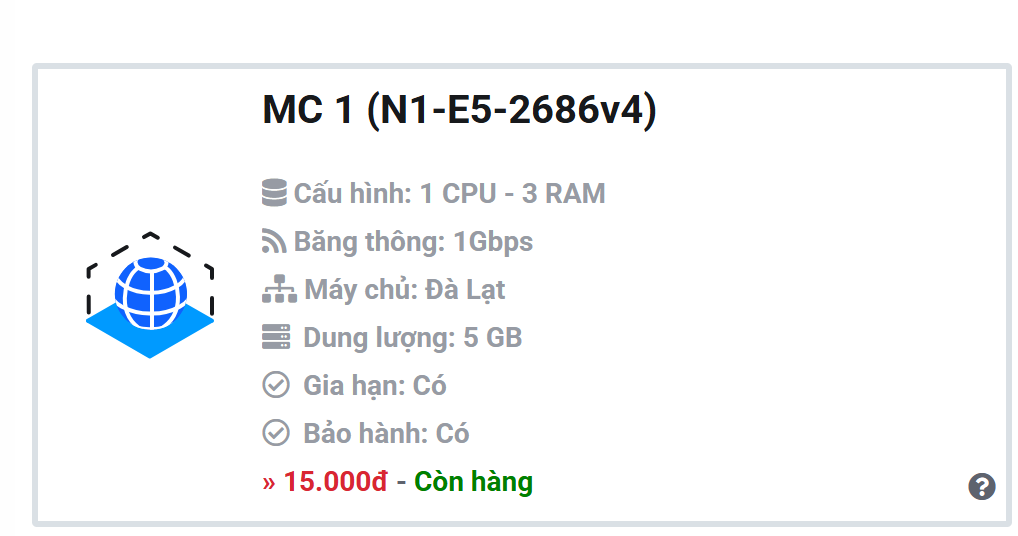
Task: Click the green Còn hàng stock status
Action: coord(473,482)
